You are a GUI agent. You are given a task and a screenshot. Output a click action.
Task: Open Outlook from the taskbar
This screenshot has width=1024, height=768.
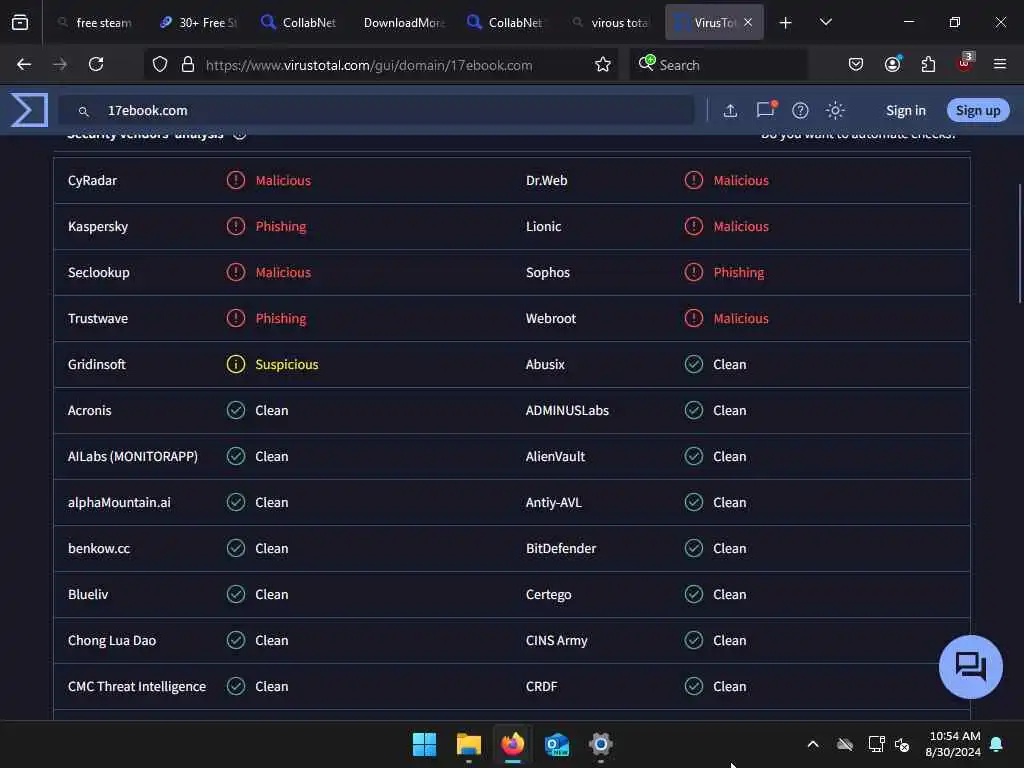557,744
